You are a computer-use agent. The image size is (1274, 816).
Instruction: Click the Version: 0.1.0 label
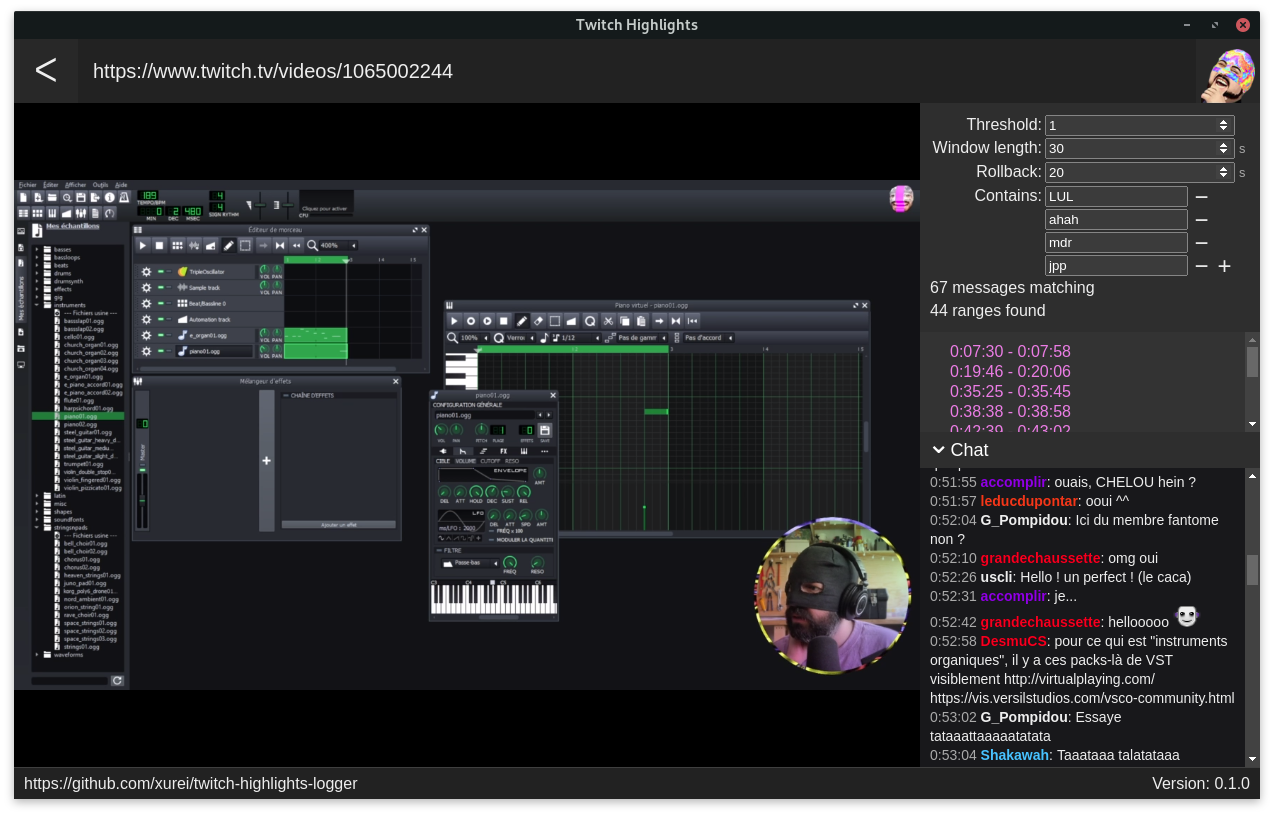[x=1201, y=783]
